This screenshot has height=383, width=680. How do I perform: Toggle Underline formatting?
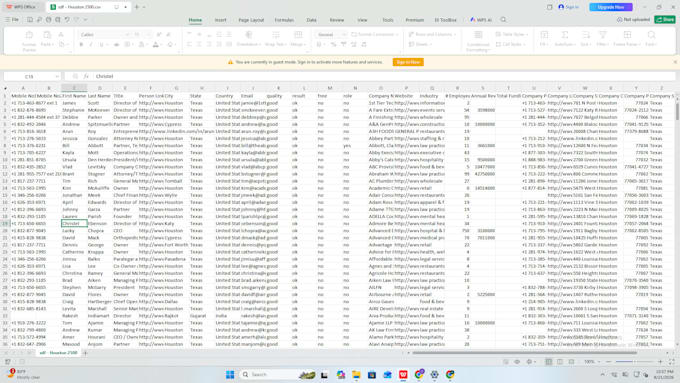[x=101, y=45]
